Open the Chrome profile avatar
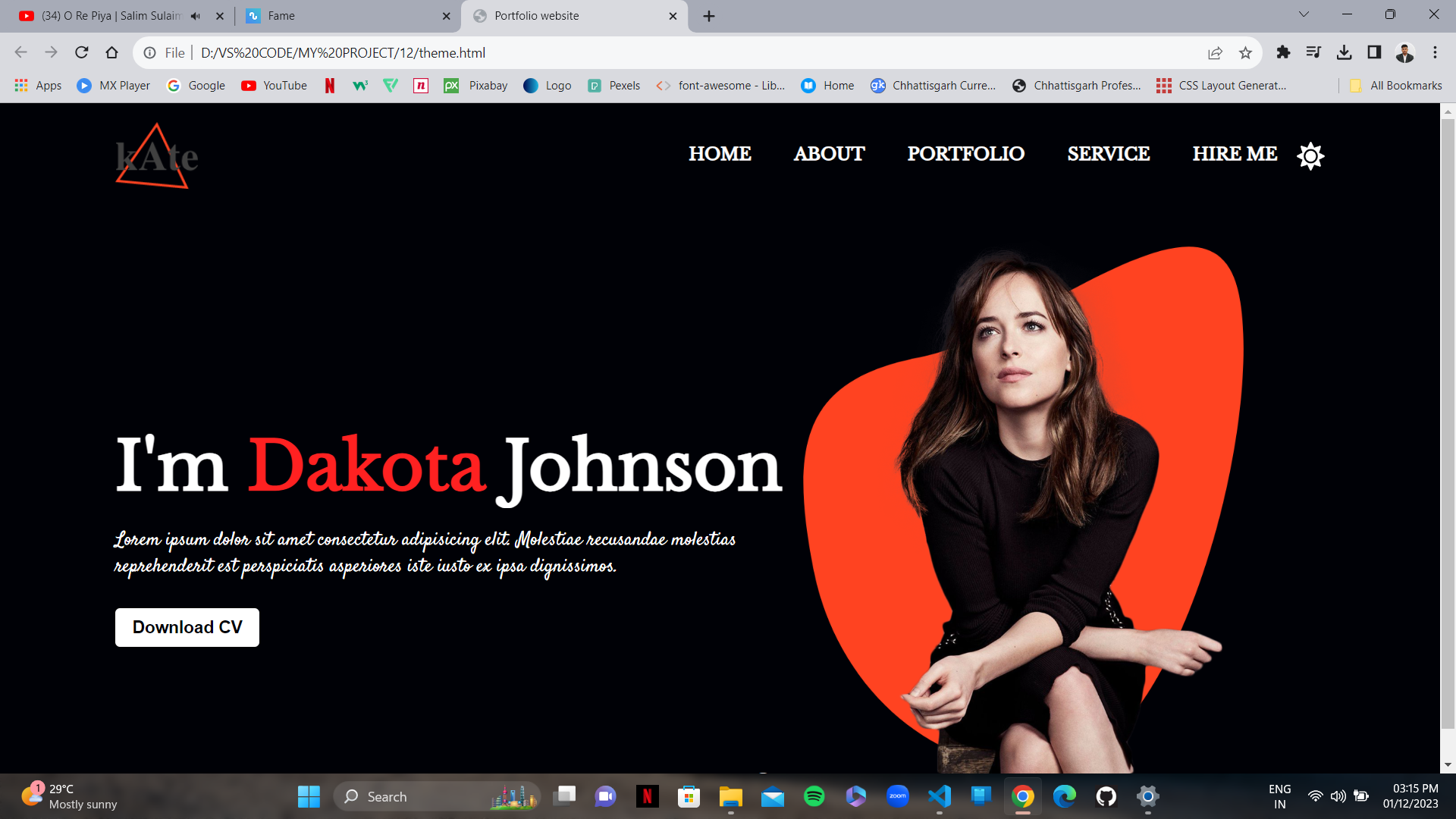 point(1404,52)
